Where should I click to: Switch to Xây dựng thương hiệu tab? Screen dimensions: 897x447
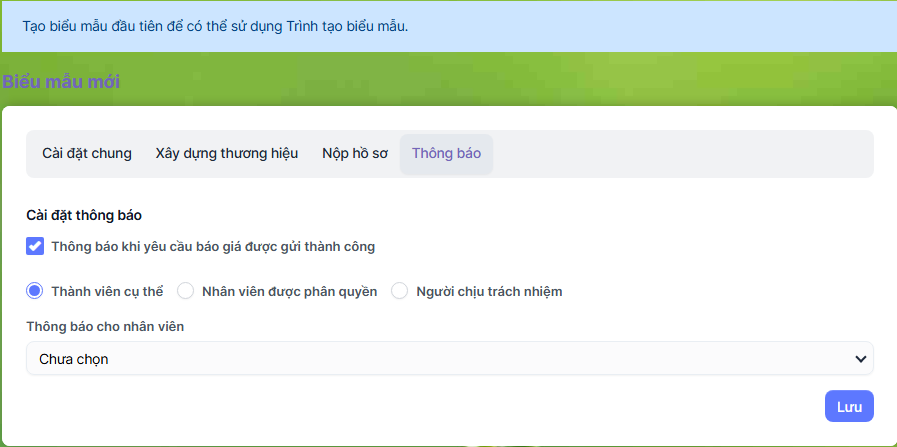click(227, 153)
